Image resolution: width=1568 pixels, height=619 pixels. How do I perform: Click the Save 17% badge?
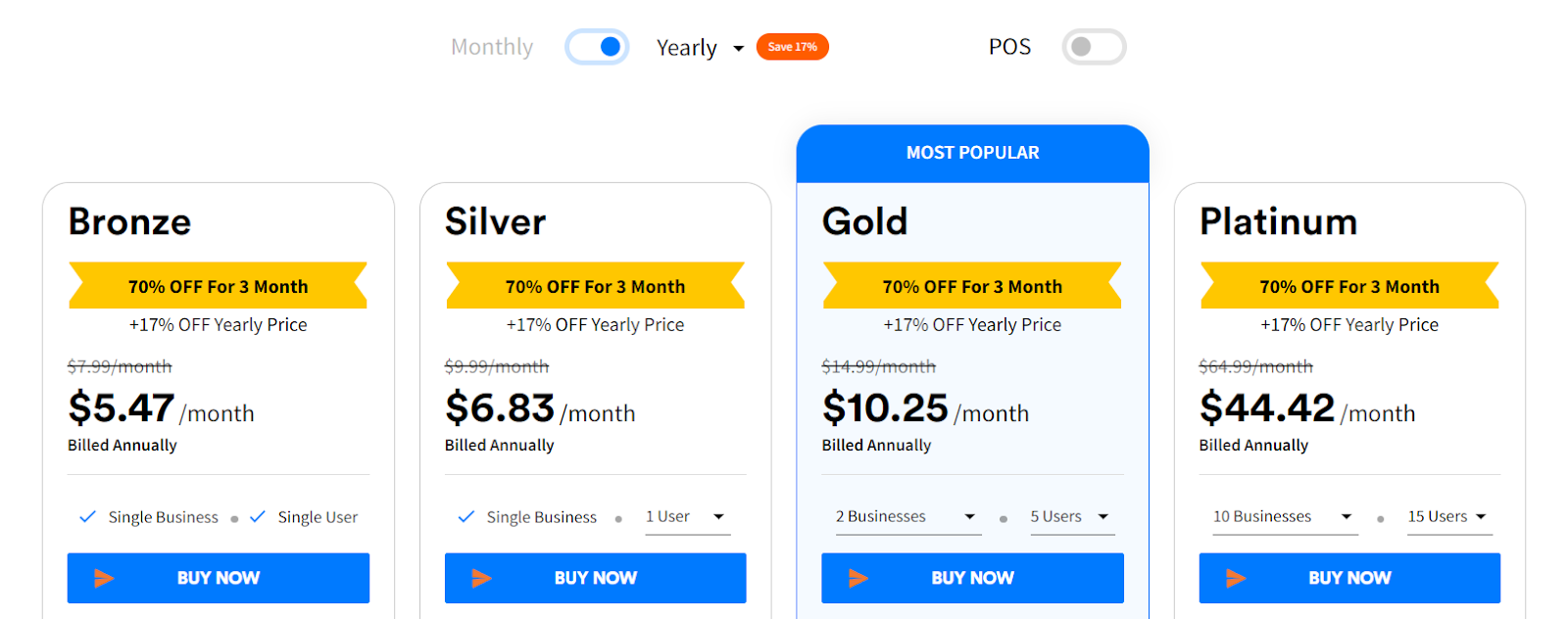click(792, 46)
